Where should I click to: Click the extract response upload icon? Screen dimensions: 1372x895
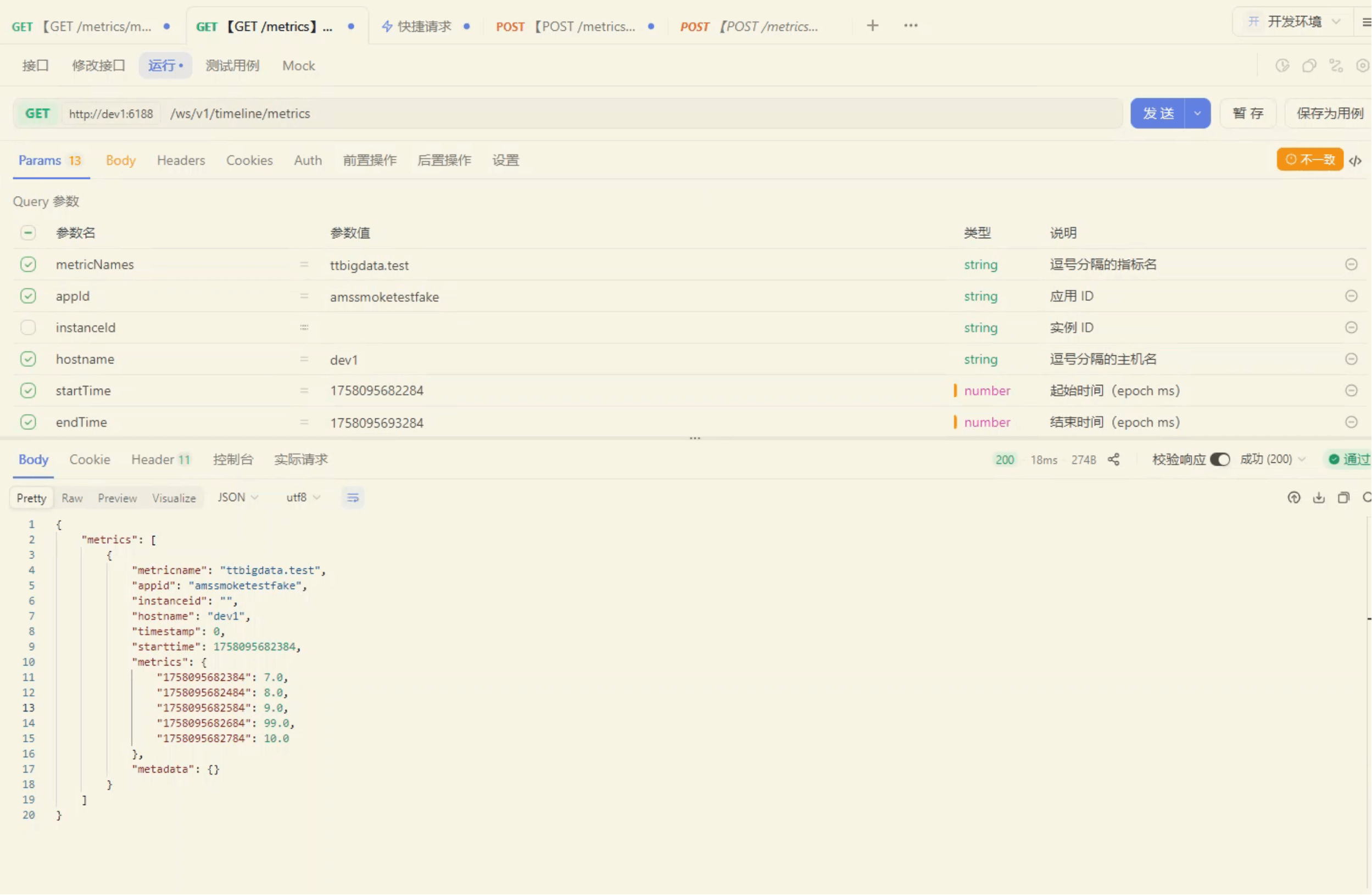click(x=1293, y=498)
